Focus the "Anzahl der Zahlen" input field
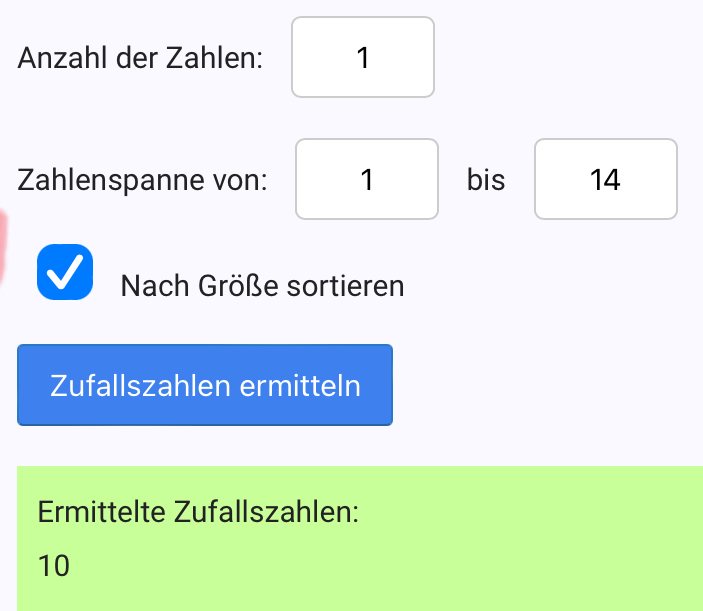The image size is (703, 611). point(363,58)
